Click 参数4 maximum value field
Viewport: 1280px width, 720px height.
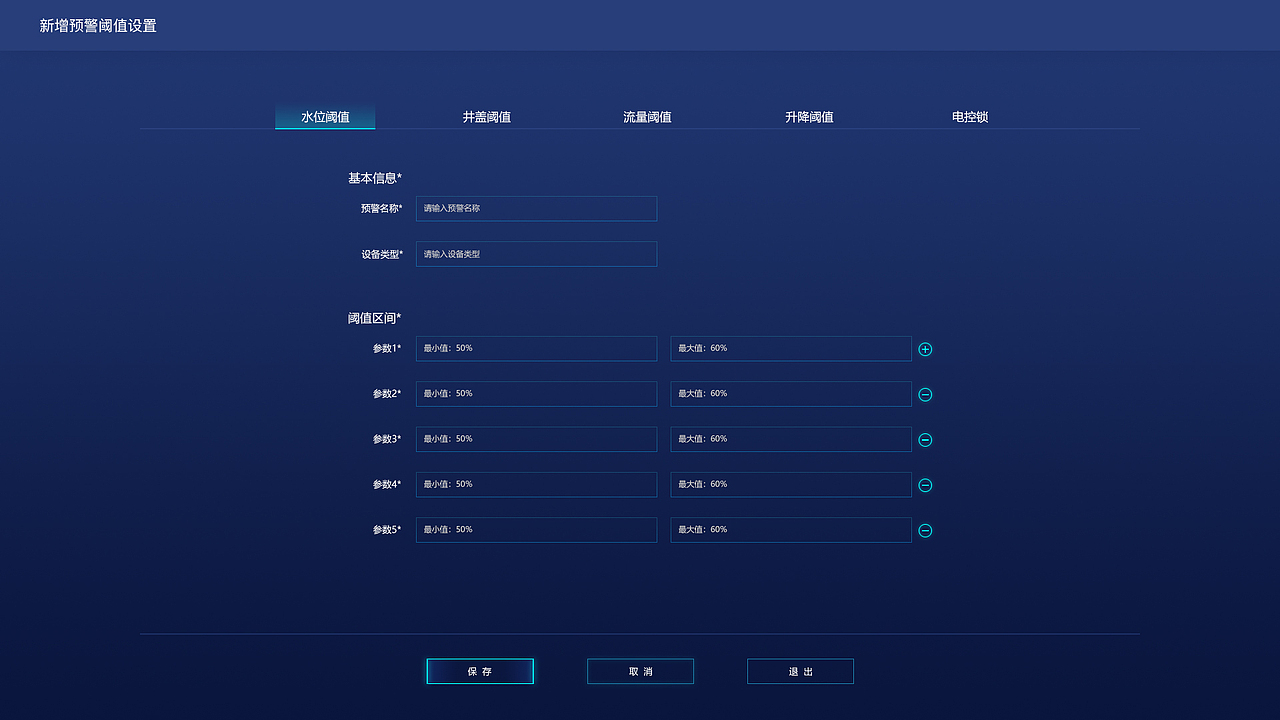[x=791, y=484]
